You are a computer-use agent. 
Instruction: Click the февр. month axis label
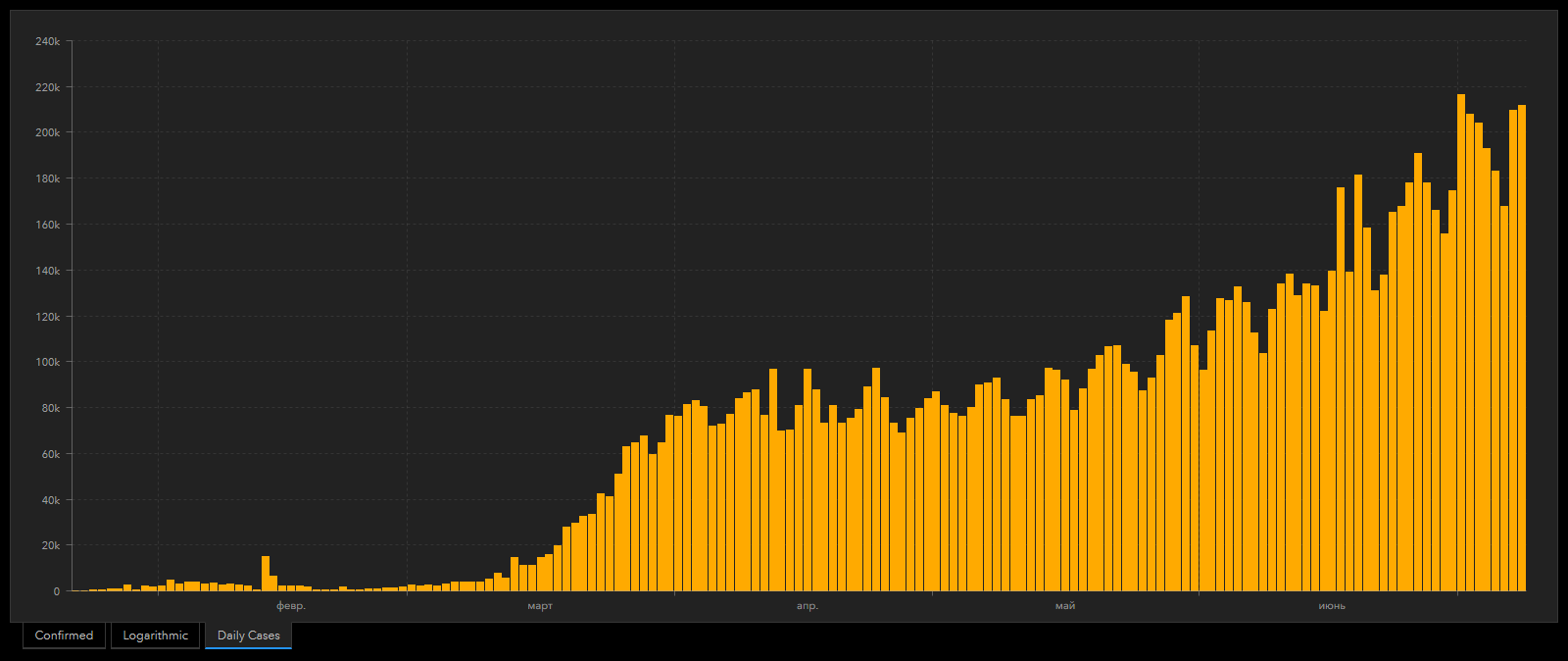(291, 606)
